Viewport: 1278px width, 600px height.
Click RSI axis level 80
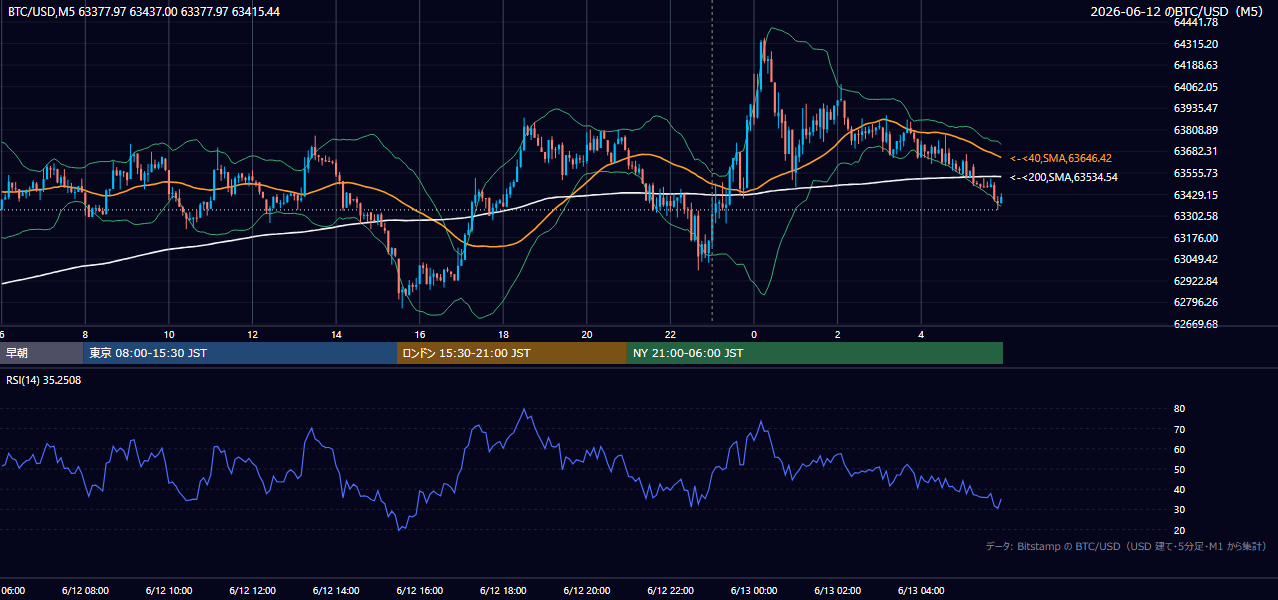coord(1179,409)
